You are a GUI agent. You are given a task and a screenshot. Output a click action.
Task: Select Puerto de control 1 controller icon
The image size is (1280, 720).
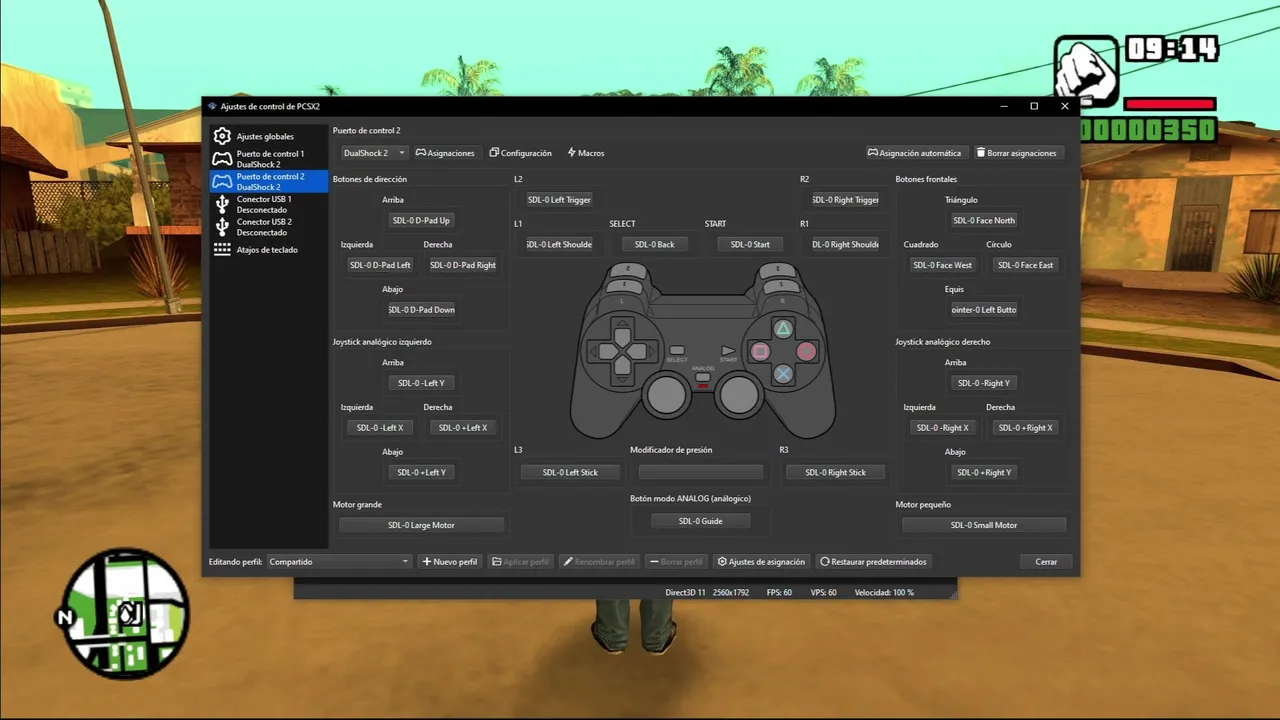pos(222,159)
